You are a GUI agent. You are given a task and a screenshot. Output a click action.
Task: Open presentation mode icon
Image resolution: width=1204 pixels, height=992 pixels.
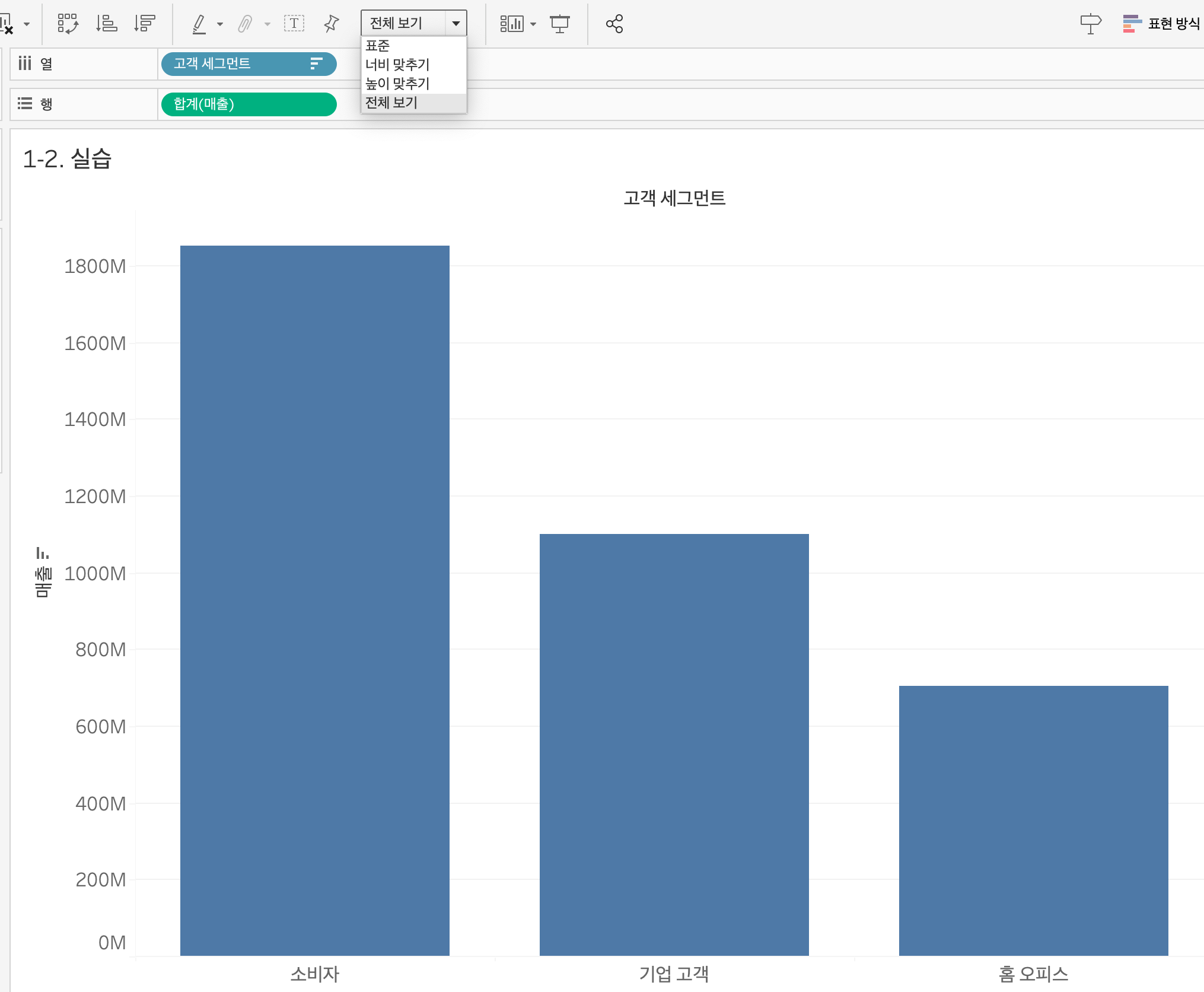pyautogui.click(x=559, y=24)
